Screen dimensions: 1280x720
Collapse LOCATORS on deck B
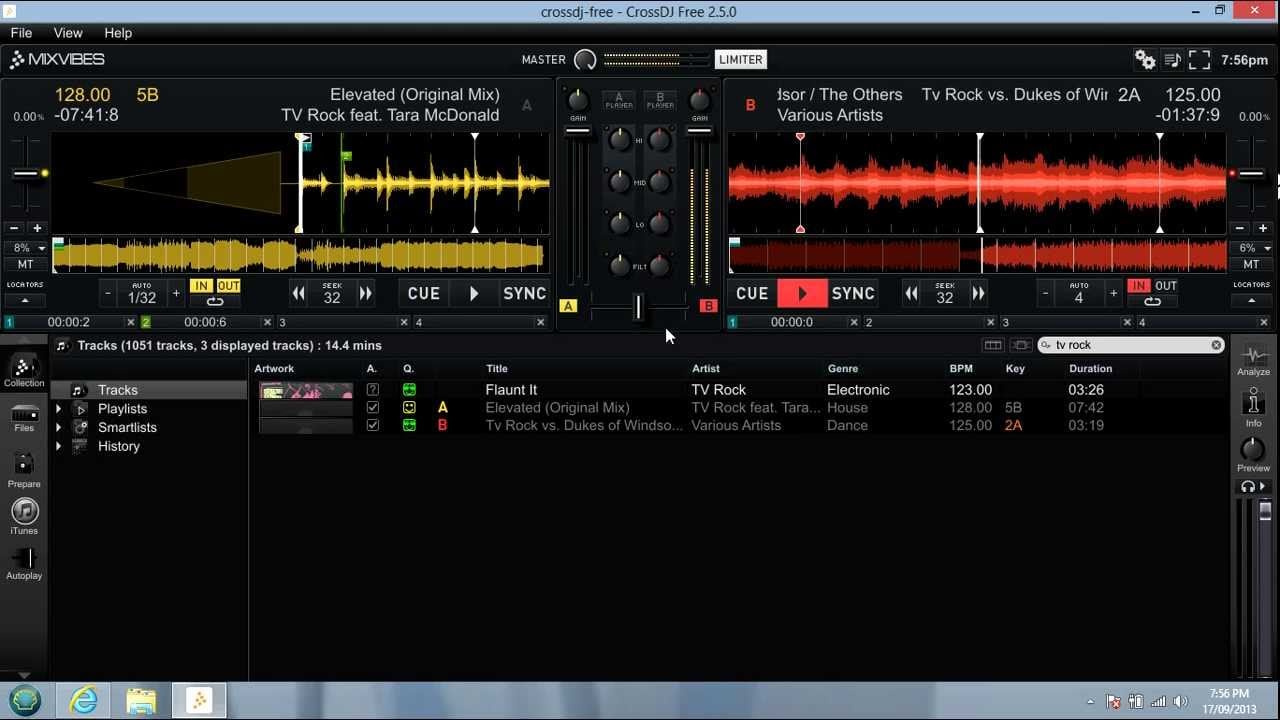pyautogui.click(x=1251, y=300)
